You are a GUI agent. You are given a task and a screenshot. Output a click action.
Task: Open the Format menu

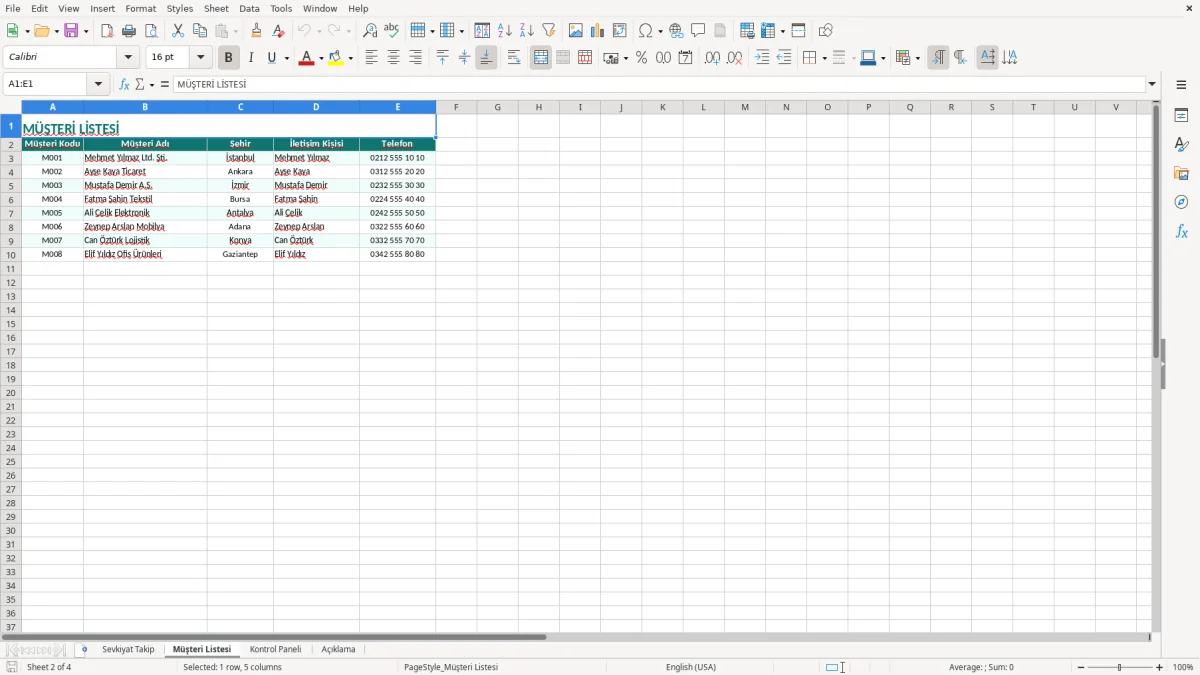pos(141,8)
